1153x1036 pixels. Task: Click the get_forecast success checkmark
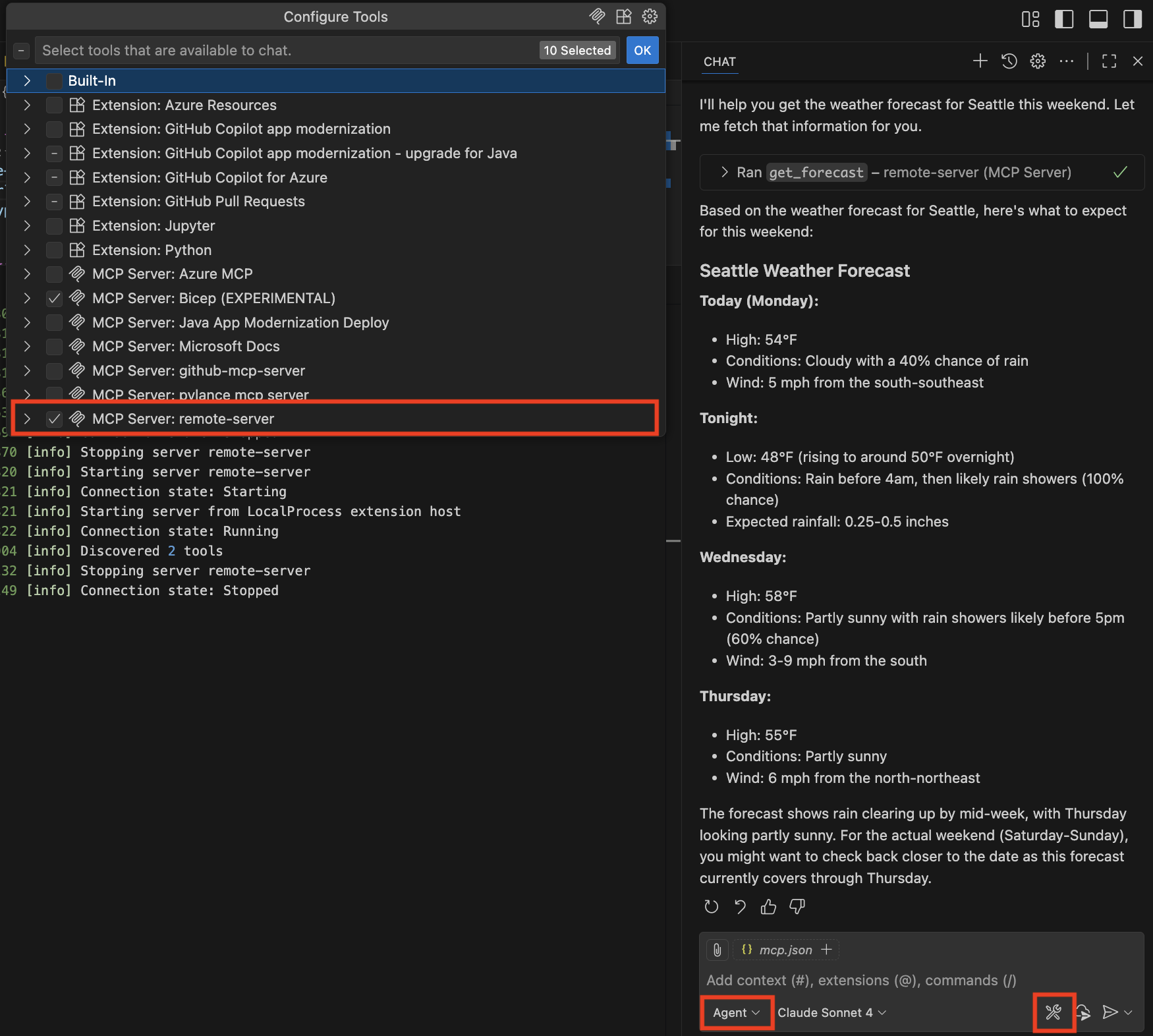coord(1120,172)
